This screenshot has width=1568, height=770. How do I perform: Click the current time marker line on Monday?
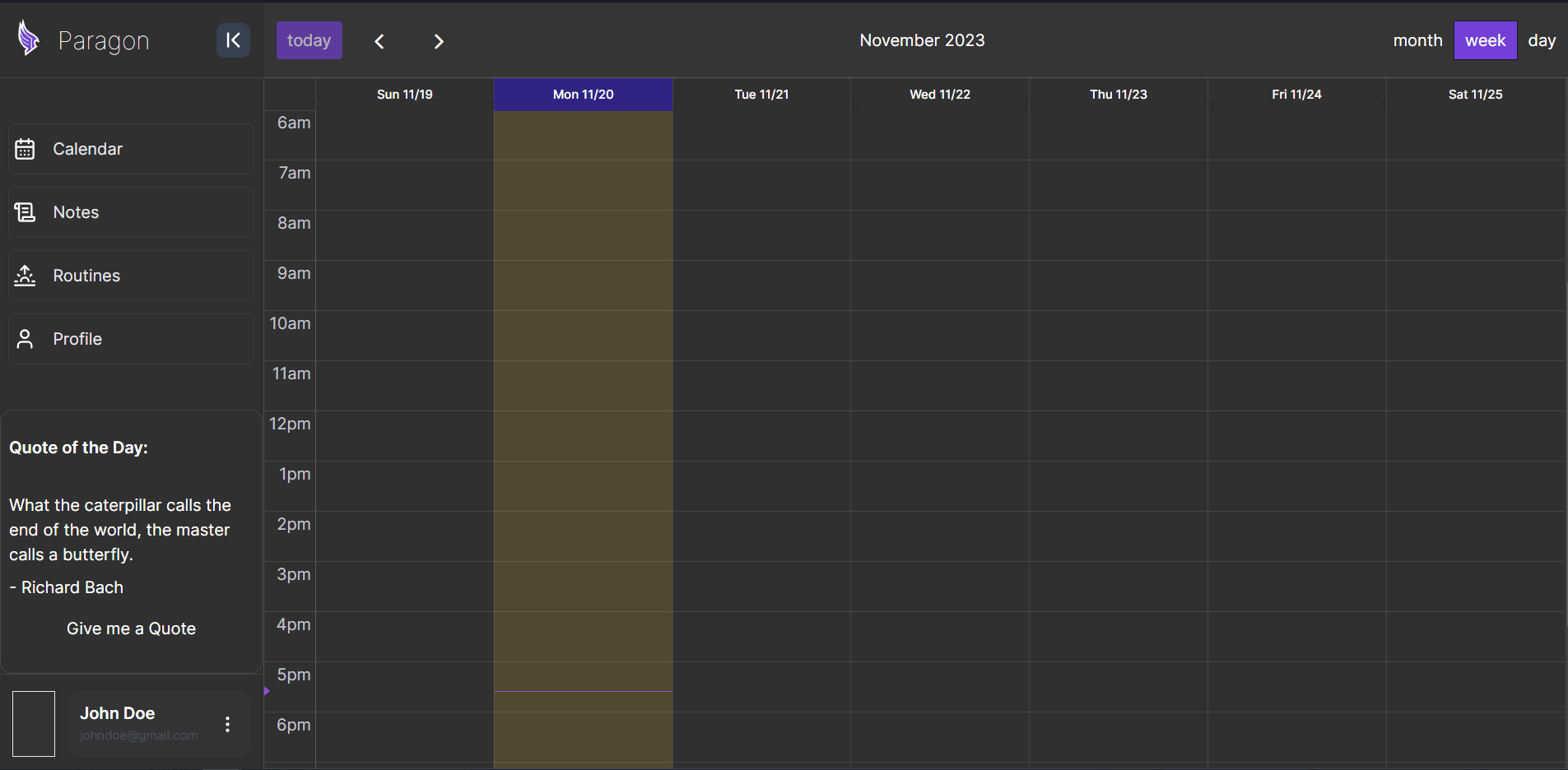[x=583, y=691]
